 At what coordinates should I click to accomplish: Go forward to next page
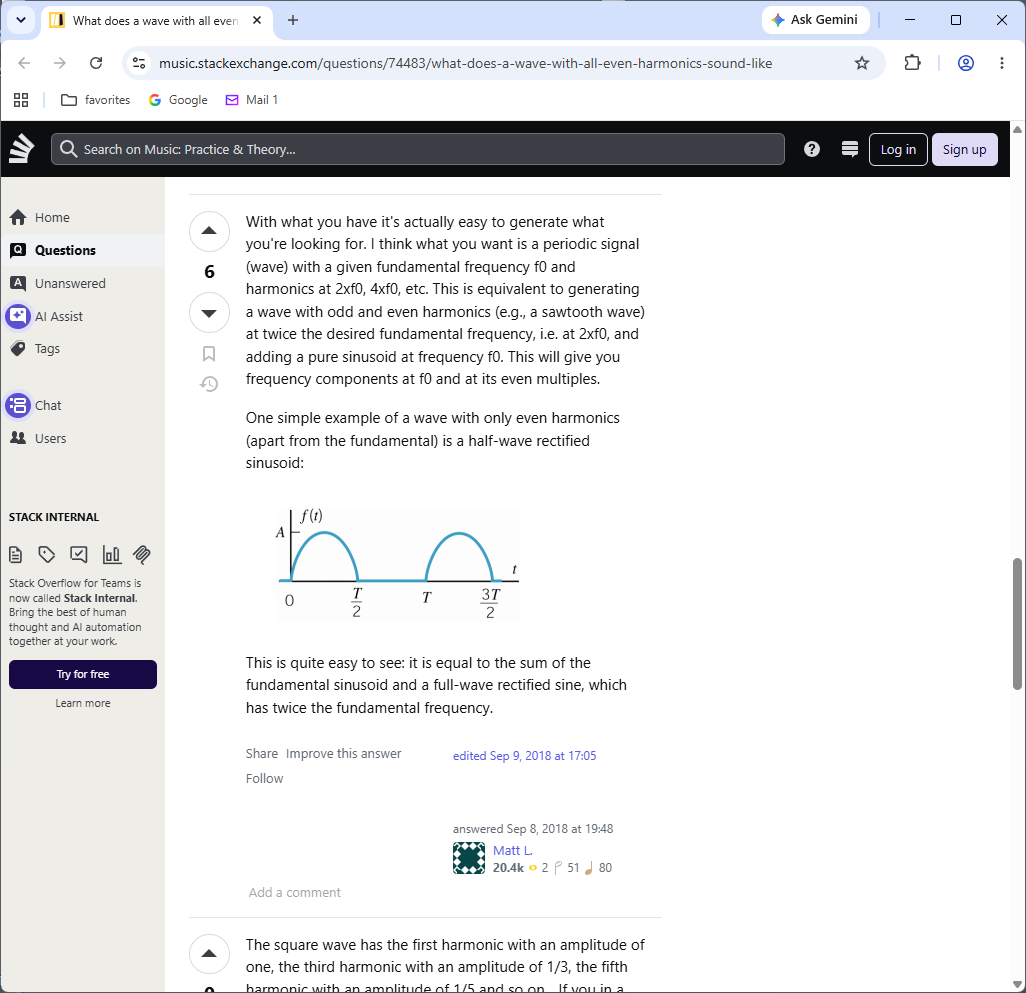60,63
